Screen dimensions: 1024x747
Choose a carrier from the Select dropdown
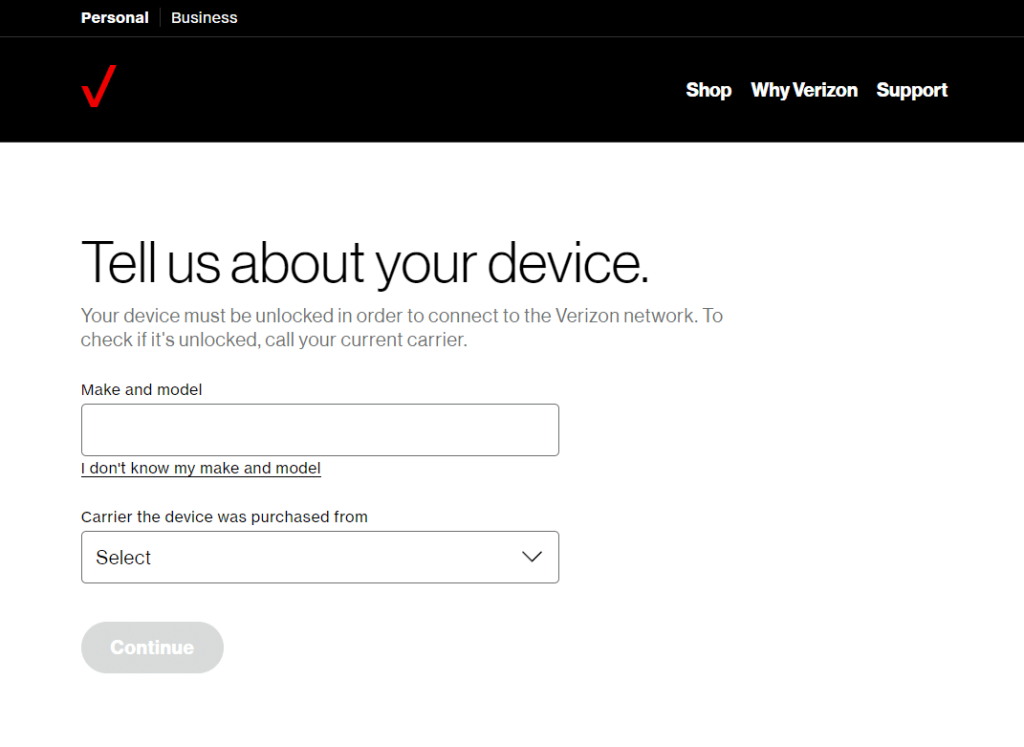pyautogui.click(x=320, y=557)
